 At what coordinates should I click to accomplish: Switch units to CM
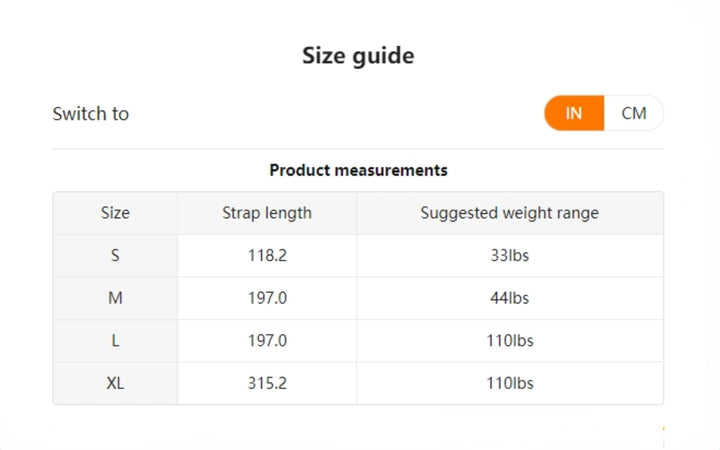(634, 113)
